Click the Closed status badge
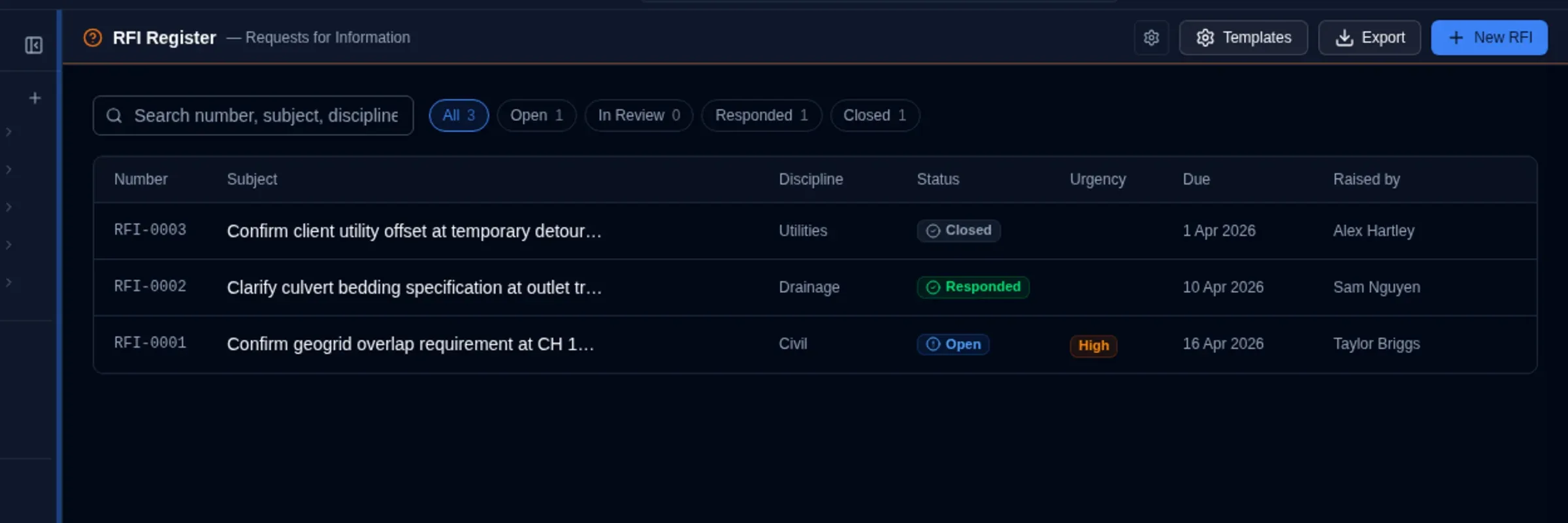Viewport: 1568px width, 523px height. pos(958,231)
